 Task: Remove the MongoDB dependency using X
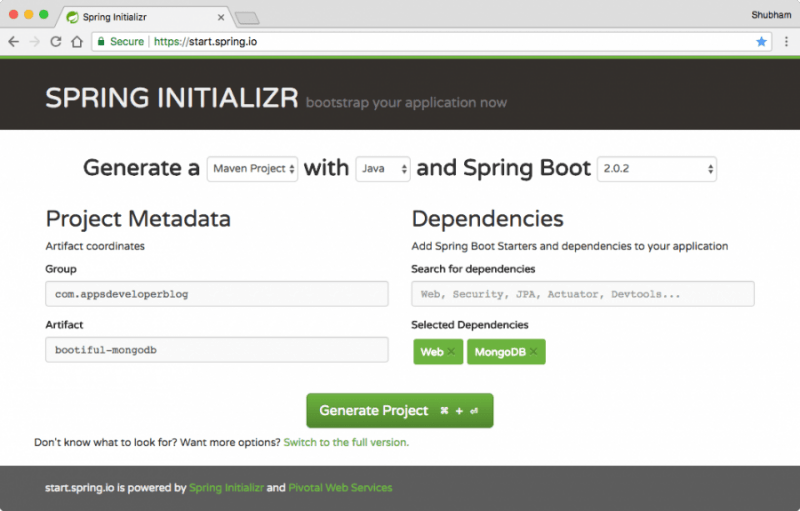pyautogui.click(x=534, y=352)
